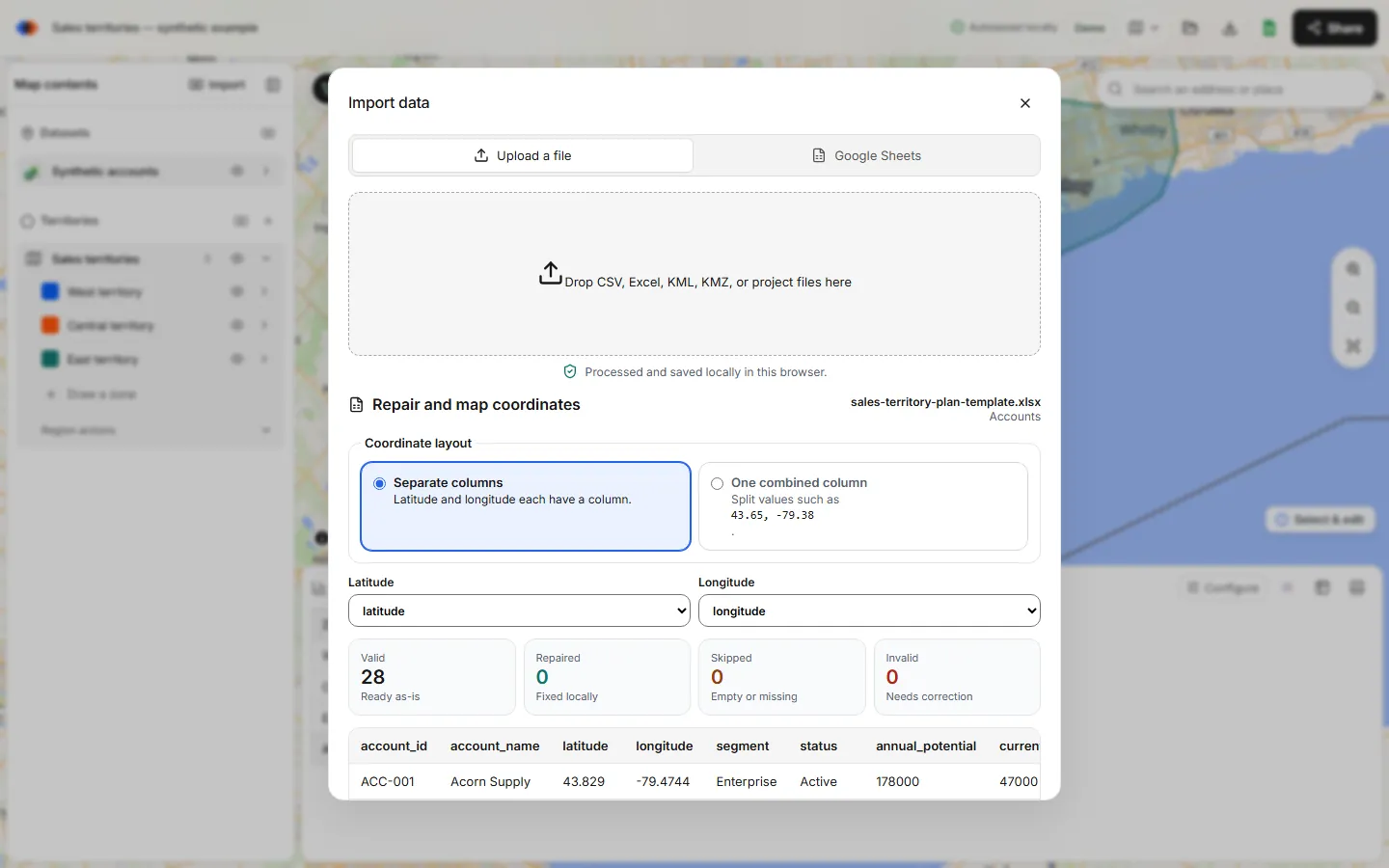This screenshot has height=868, width=1389.
Task: Open the folder icon in the top bar
Action: click(x=1190, y=28)
